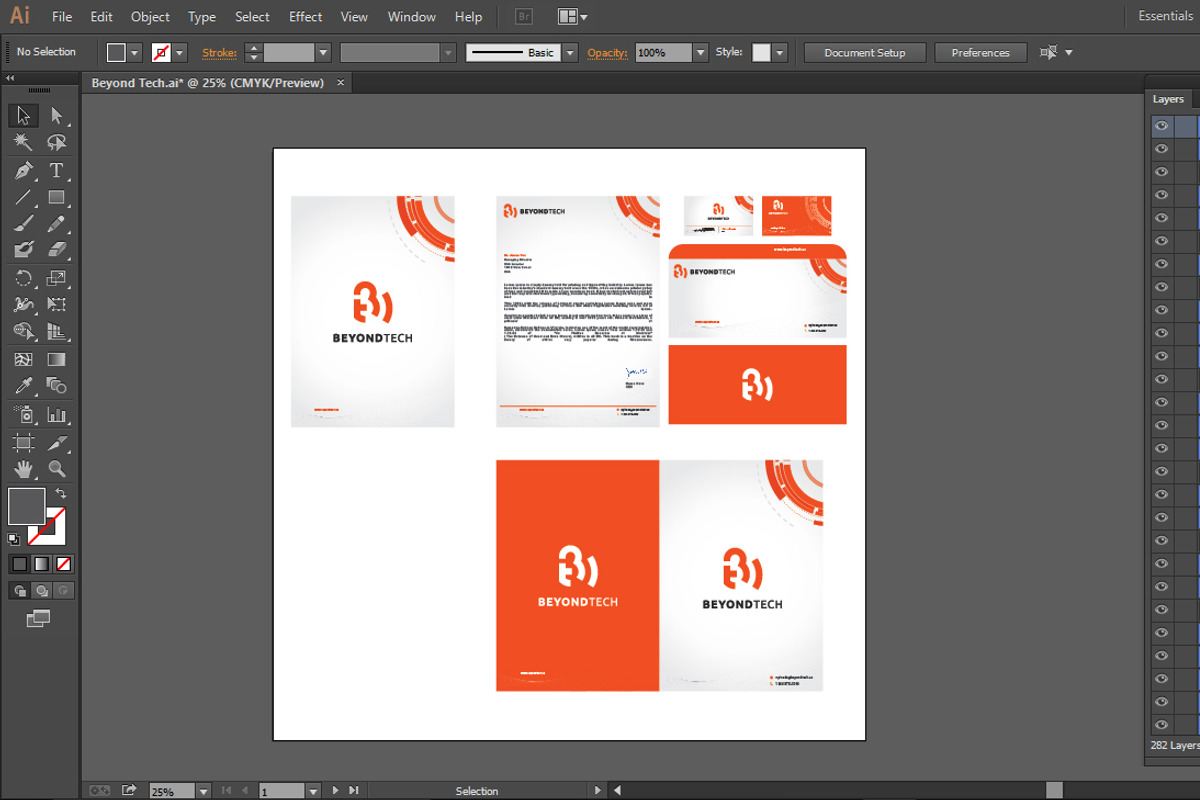Open stroke weight dropdown
Viewport: 1200px width, 800px height.
(323, 53)
